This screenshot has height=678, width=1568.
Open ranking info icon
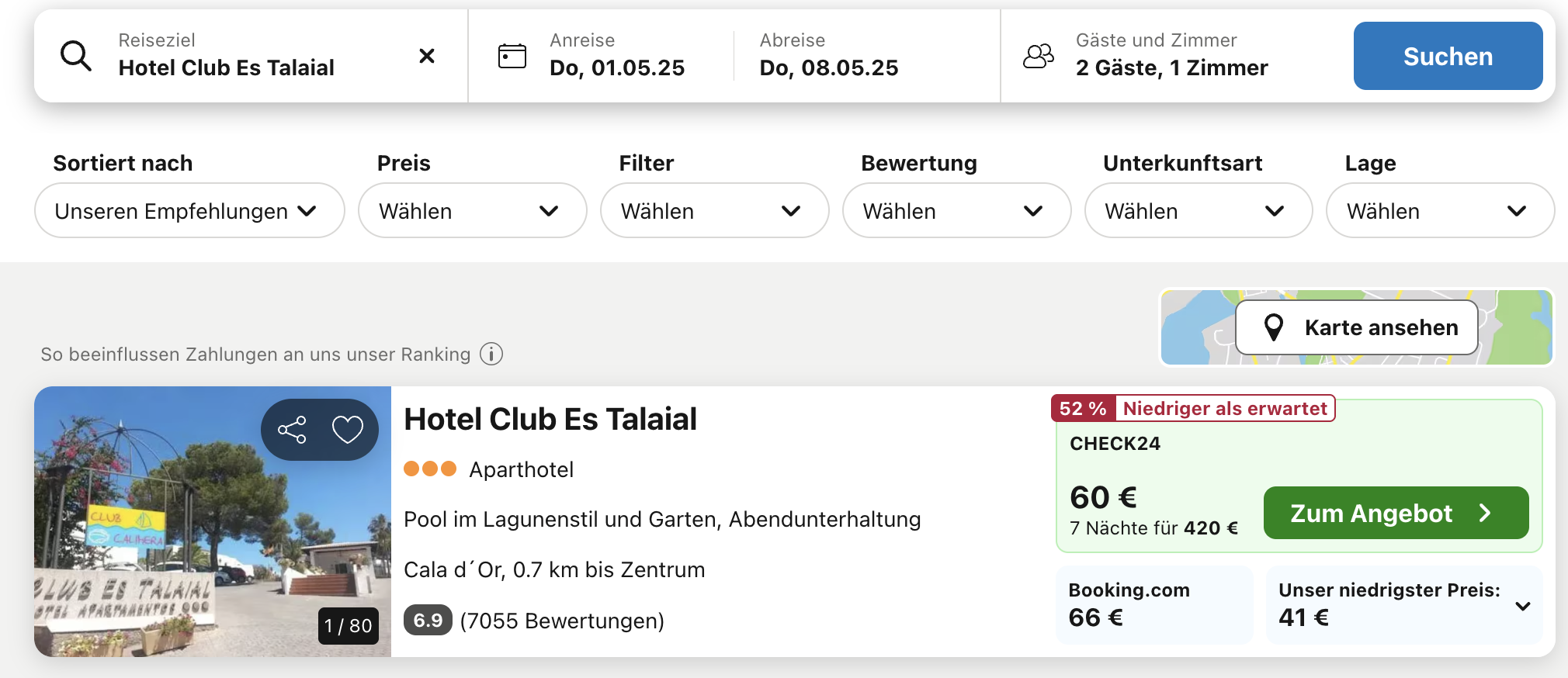point(491,354)
